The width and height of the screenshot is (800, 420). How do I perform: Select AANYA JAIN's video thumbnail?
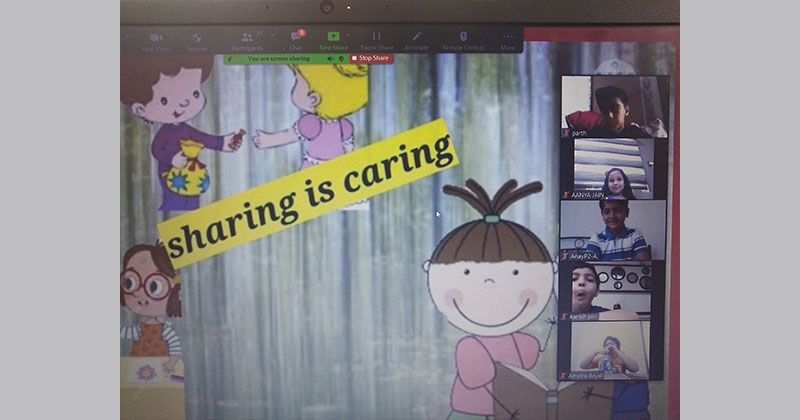tap(614, 168)
